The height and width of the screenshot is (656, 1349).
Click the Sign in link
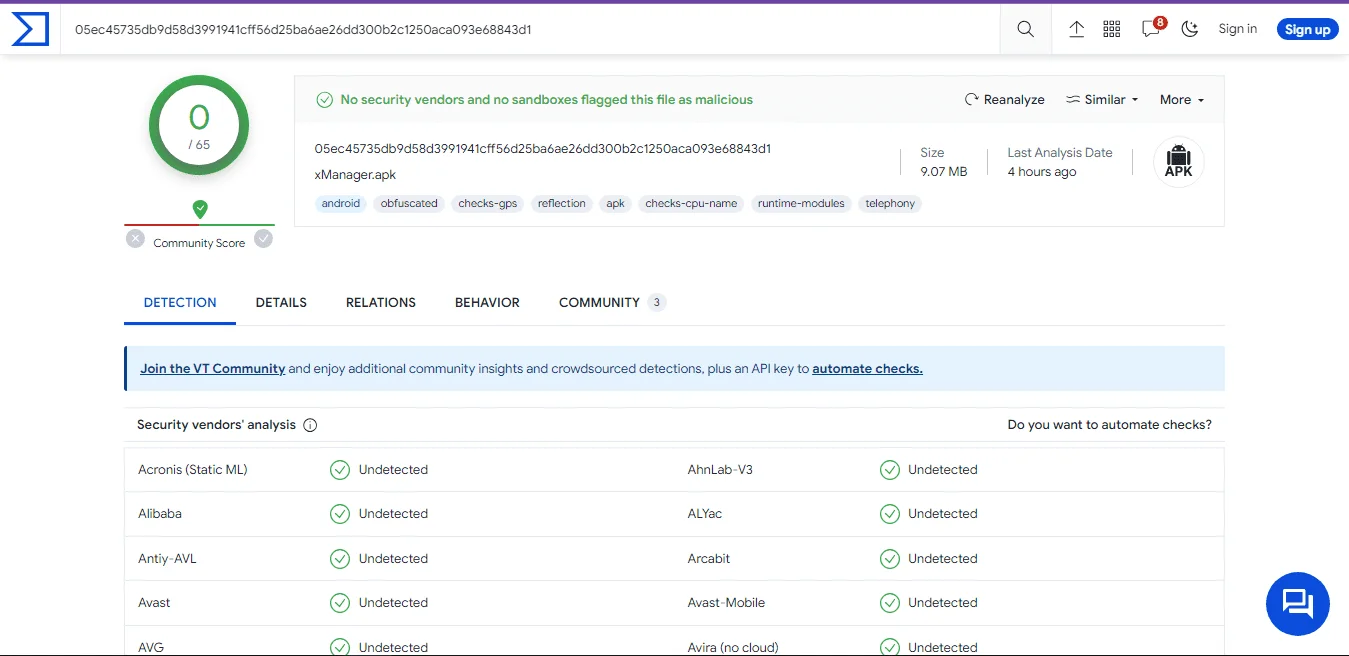pyautogui.click(x=1237, y=29)
